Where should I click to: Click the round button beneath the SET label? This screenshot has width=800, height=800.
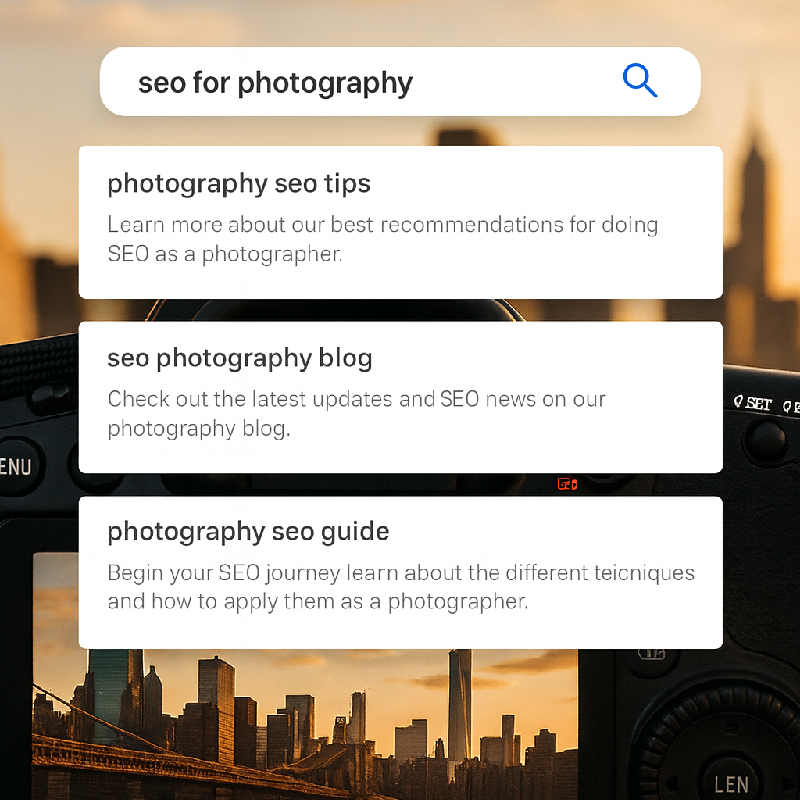766,440
